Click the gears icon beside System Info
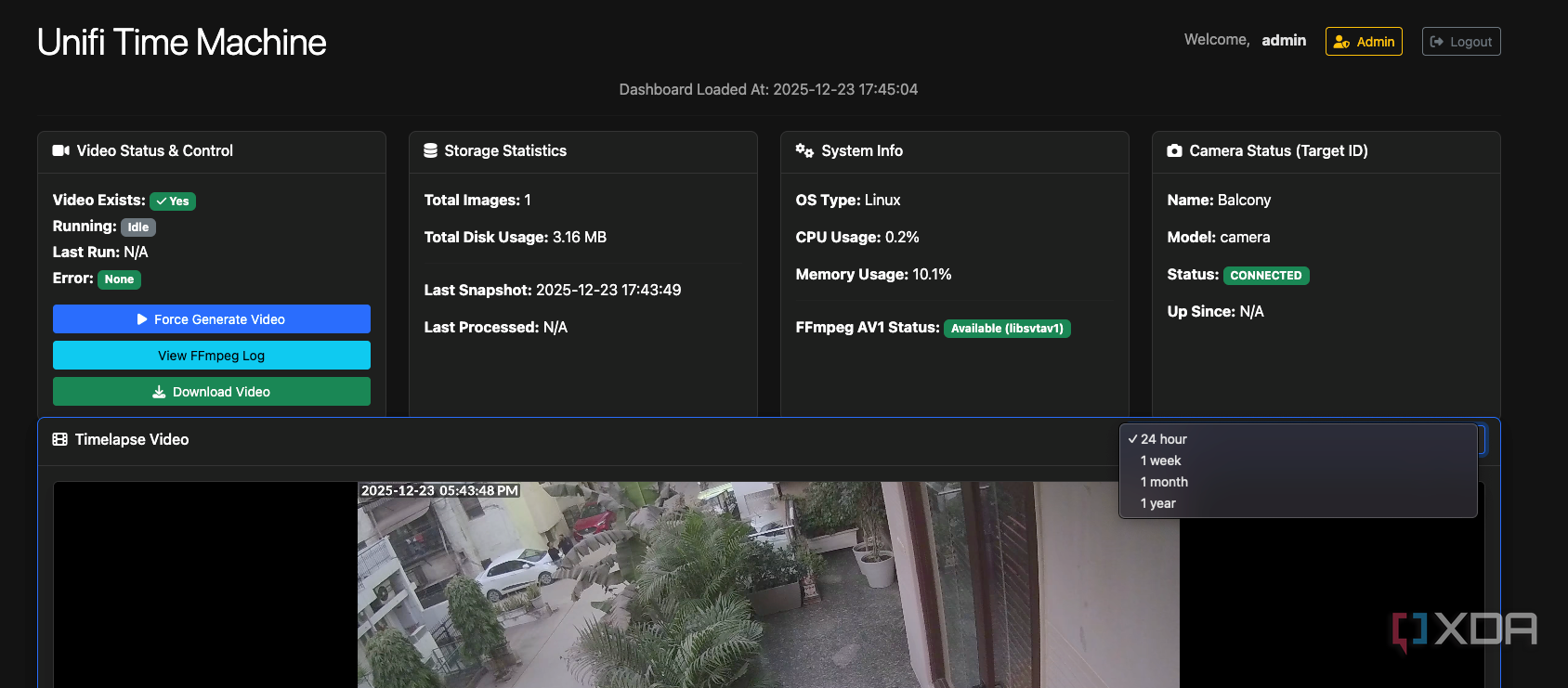1568x688 pixels. tap(804, 150)
